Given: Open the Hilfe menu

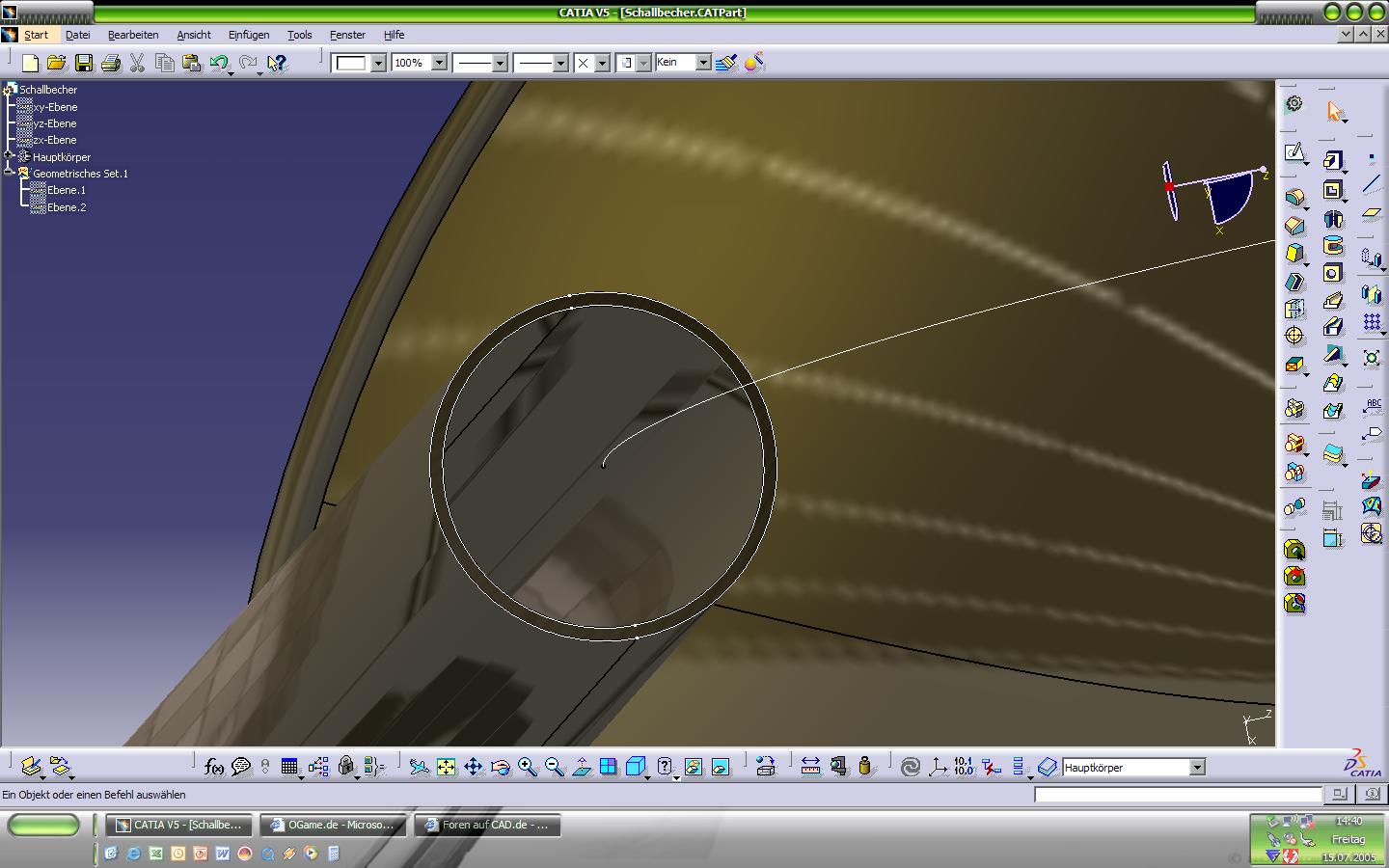Looking at the screenshot, I should [x=394, y=35].
